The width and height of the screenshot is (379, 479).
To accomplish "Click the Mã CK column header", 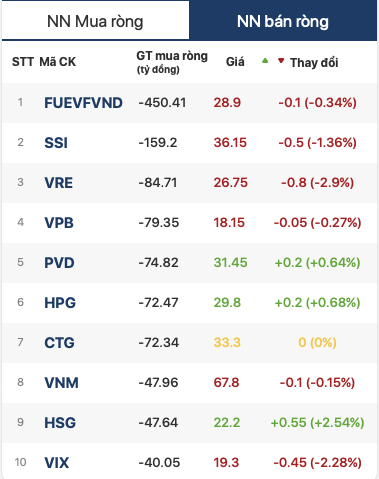I will click(58, 62).
